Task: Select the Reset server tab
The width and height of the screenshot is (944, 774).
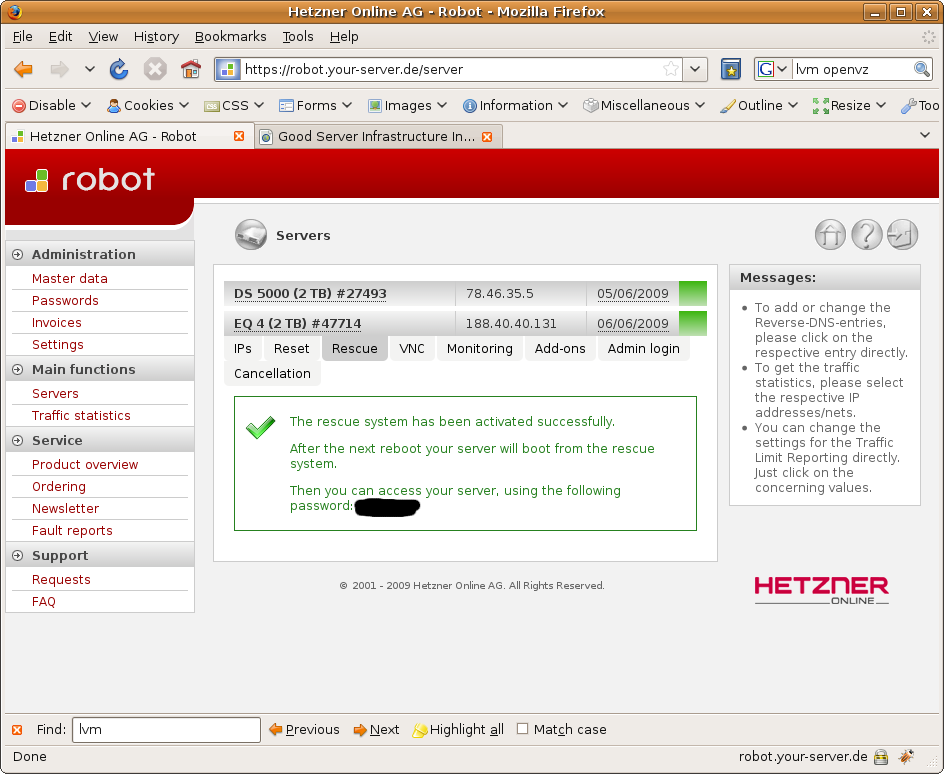Action: point(291,348)
